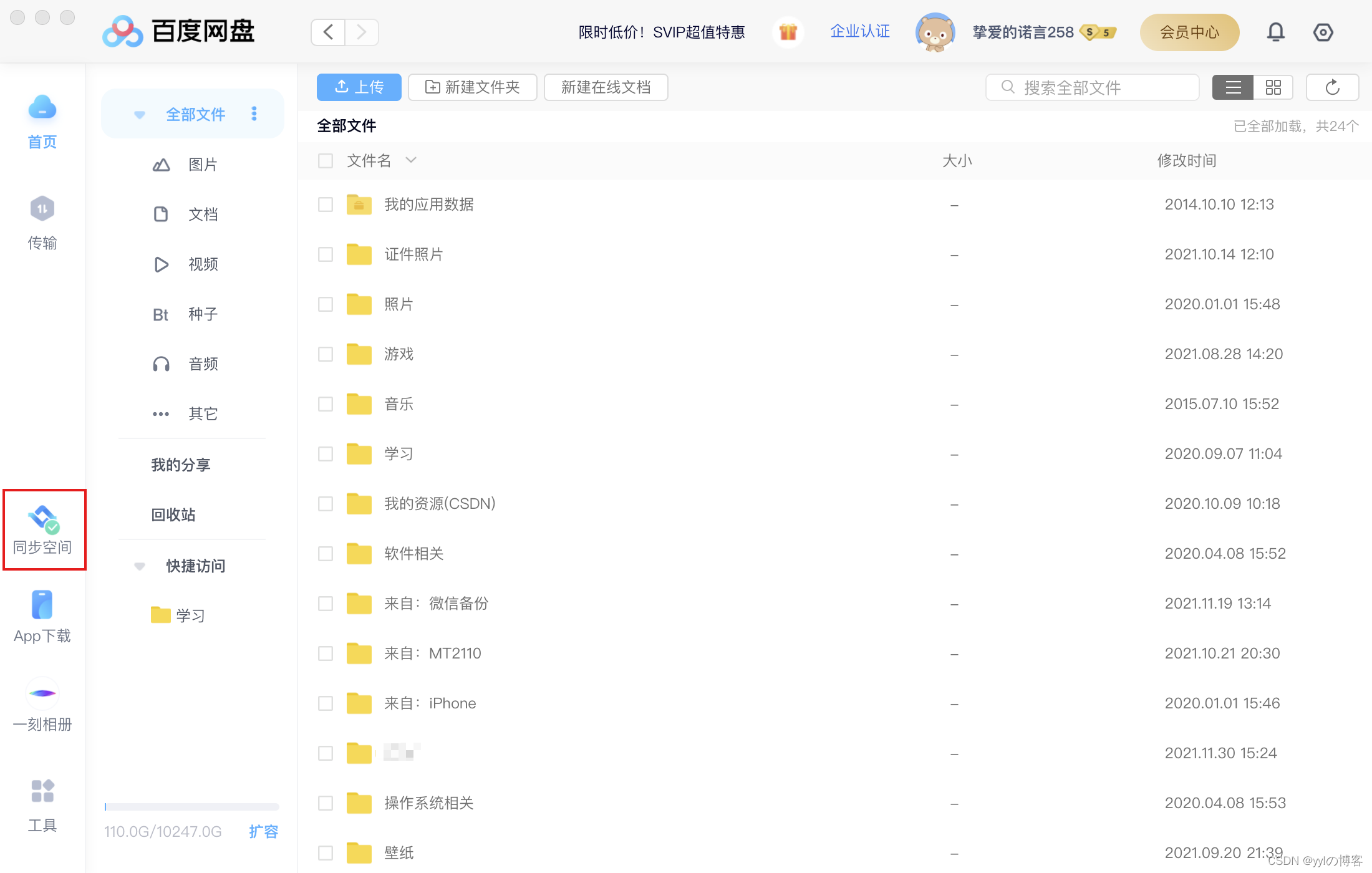The width and height of the screenshot is (1372, 873).
Task: Click the App下载 phone icon
Action: pos(42,605)
